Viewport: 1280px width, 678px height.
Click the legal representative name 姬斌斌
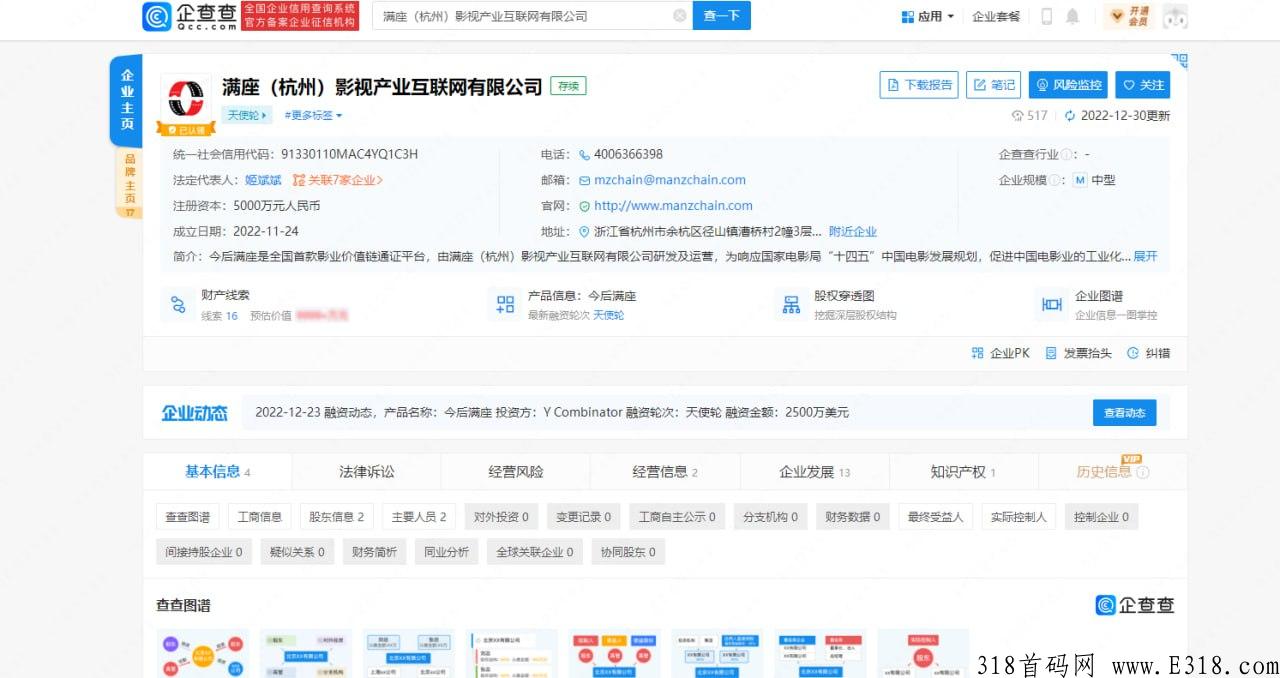coord(263,181)
